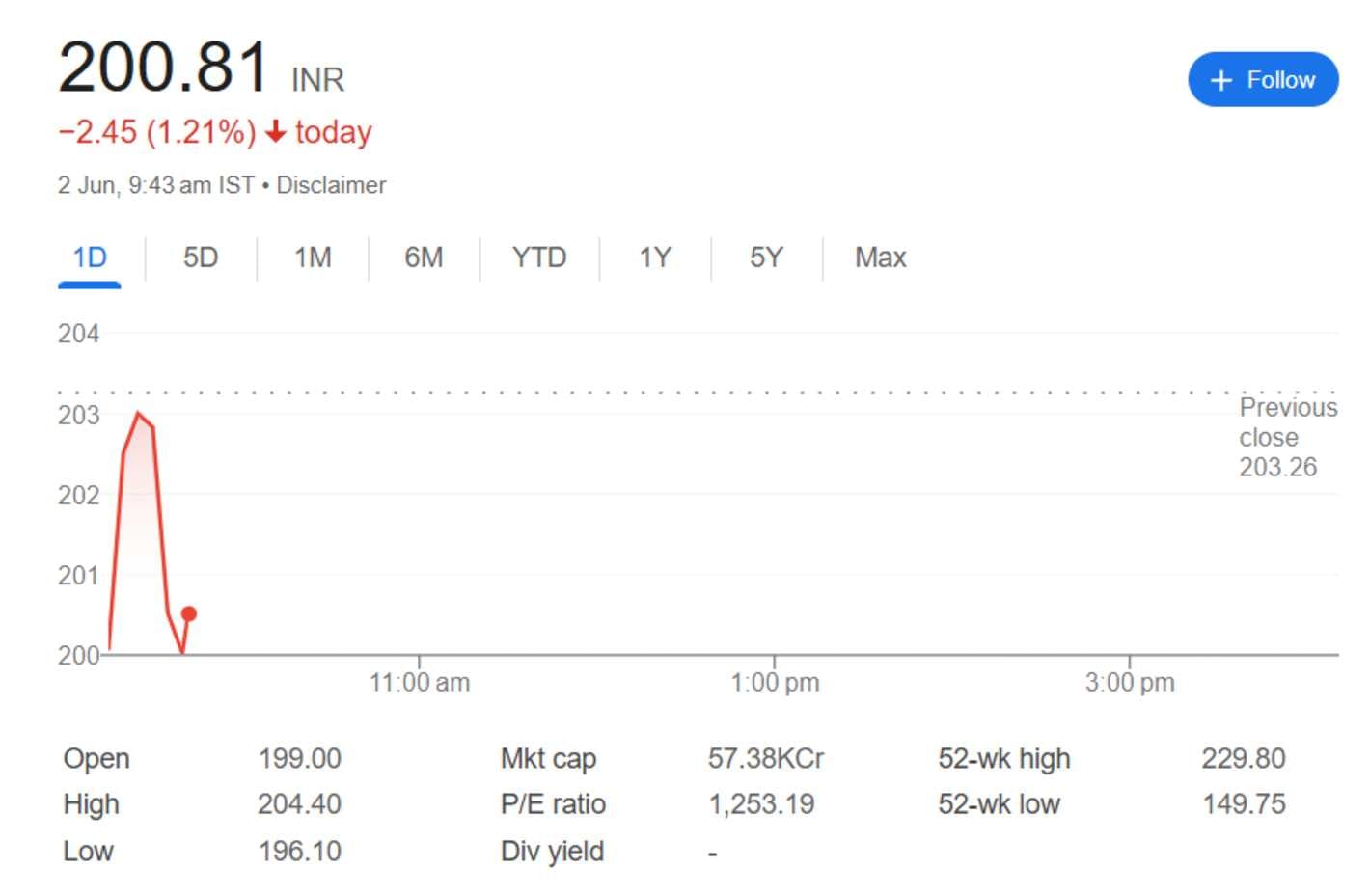Click the 52-wk high value 229.80
The height and width of the screenshot is (896, 1370).
1246,759
